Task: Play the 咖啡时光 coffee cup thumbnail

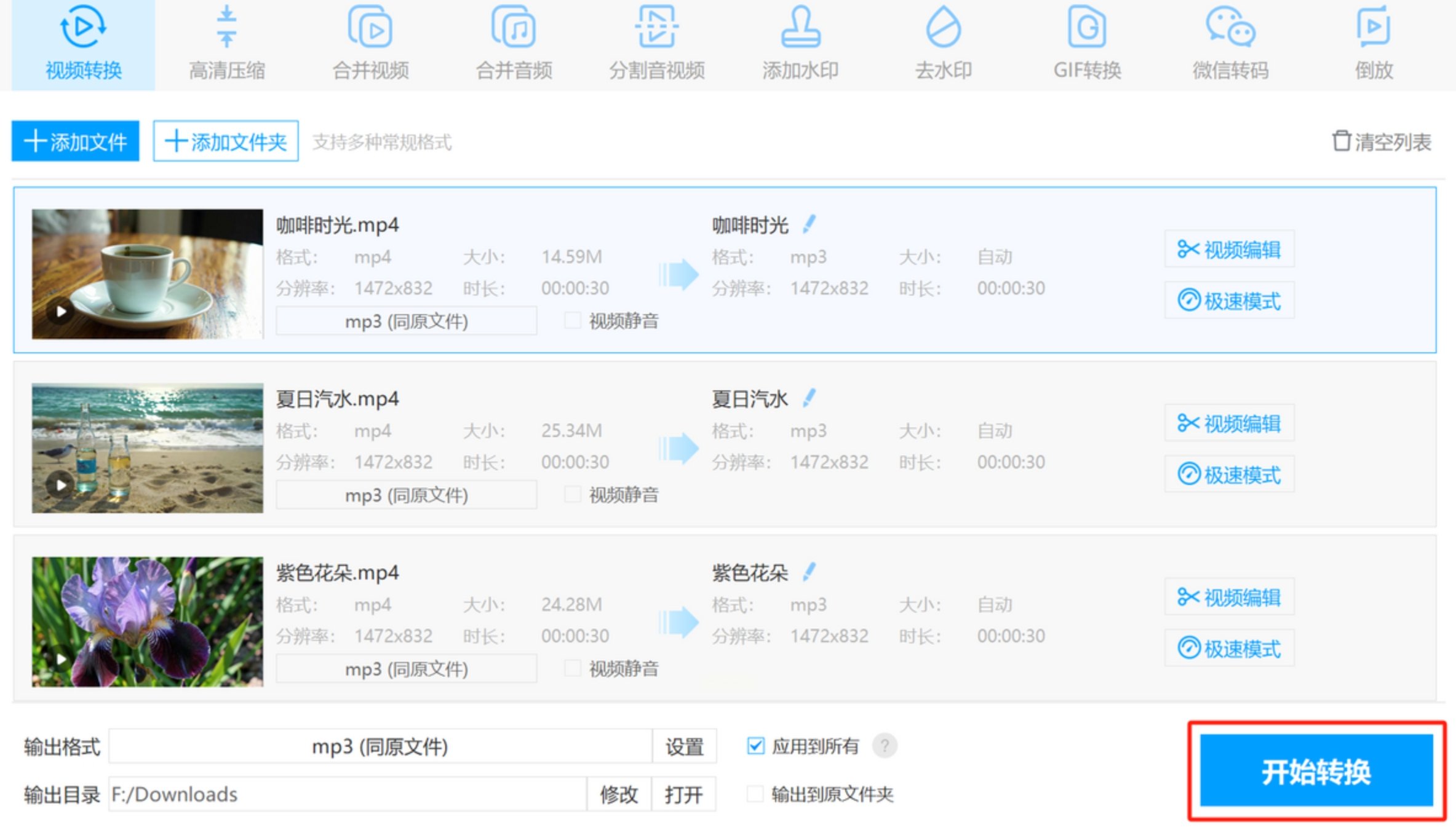Action: (61, 312)
